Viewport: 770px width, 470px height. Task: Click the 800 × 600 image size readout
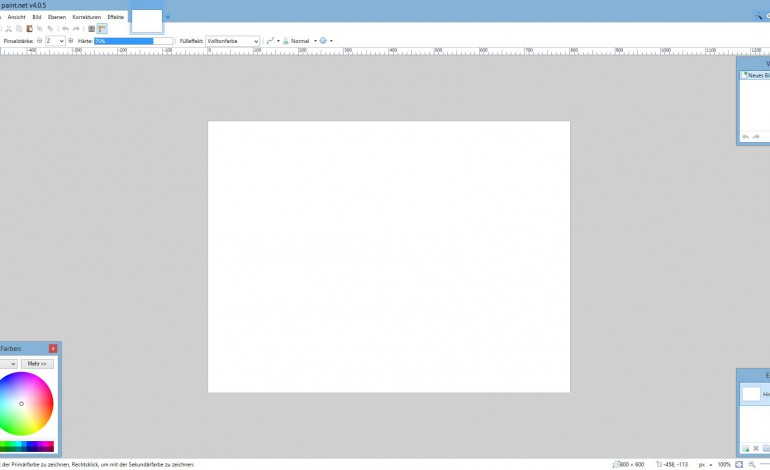click(629, 464)
